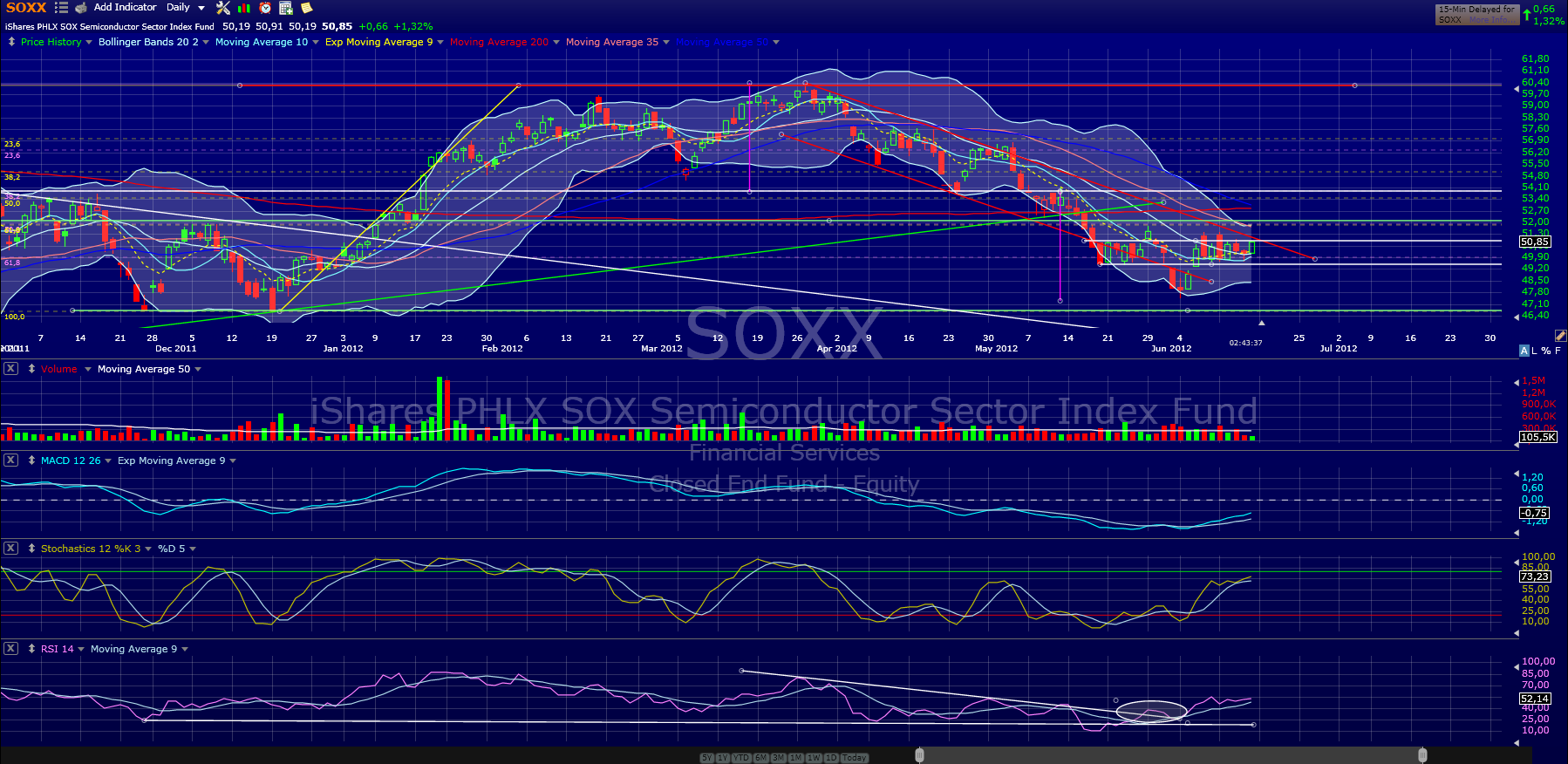Open the watchlist icon next to SOXX
This screenshot has width=1568, height=764.
click(61, 8)
